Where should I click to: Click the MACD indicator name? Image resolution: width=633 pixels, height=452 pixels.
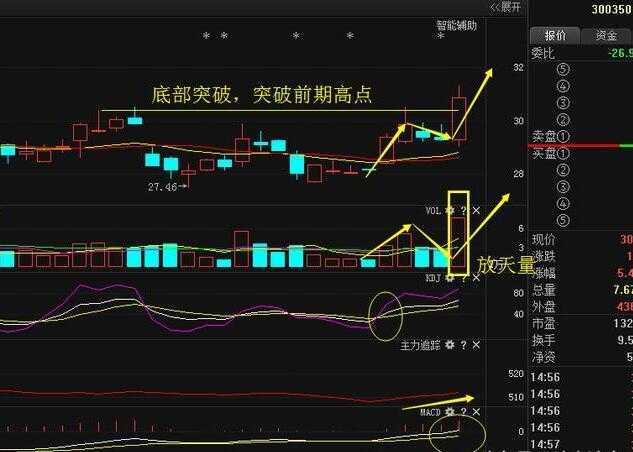coord(430,412)
